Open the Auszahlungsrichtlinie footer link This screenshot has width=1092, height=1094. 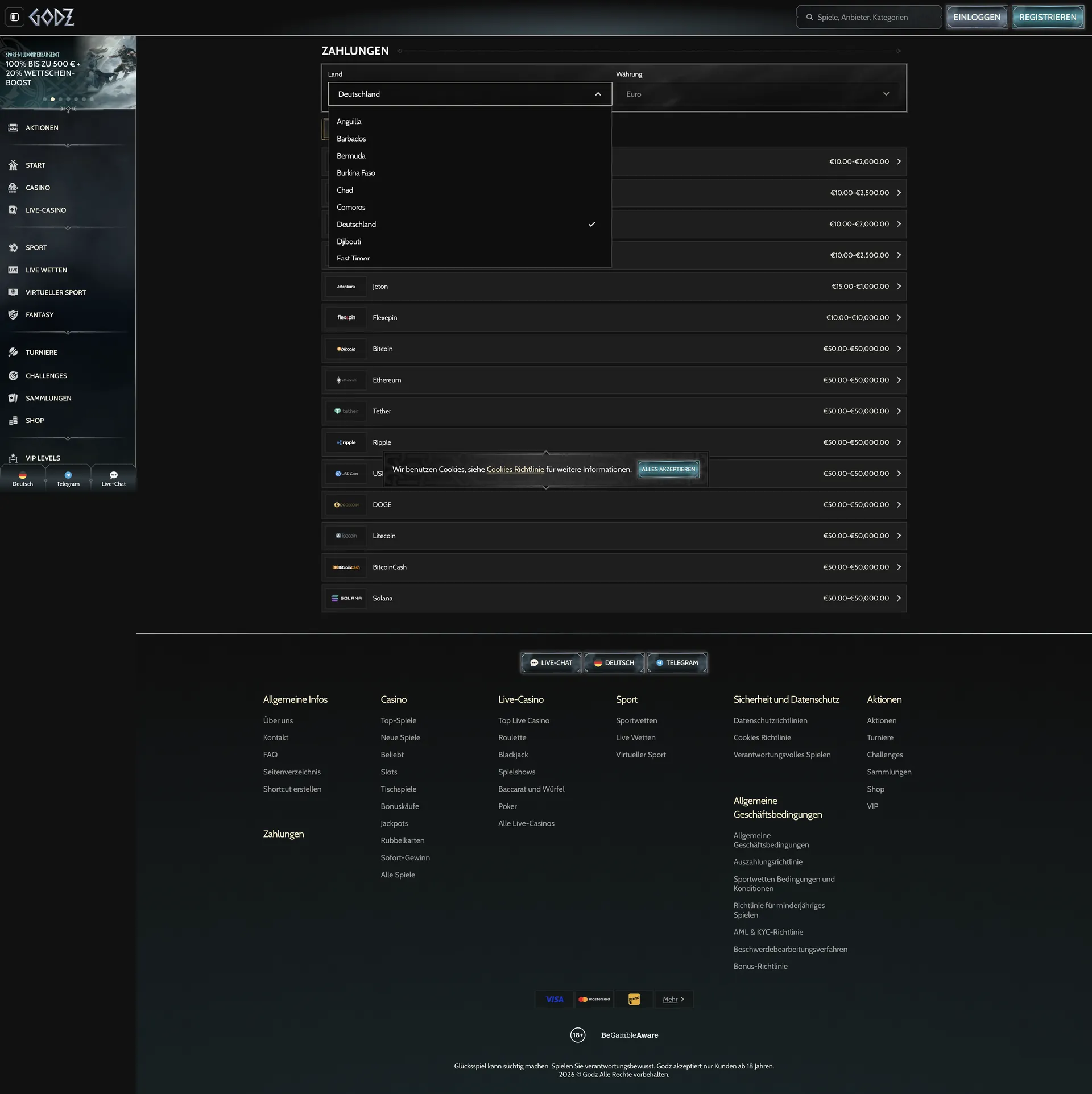pyautogui.click(x=768, y=862)
